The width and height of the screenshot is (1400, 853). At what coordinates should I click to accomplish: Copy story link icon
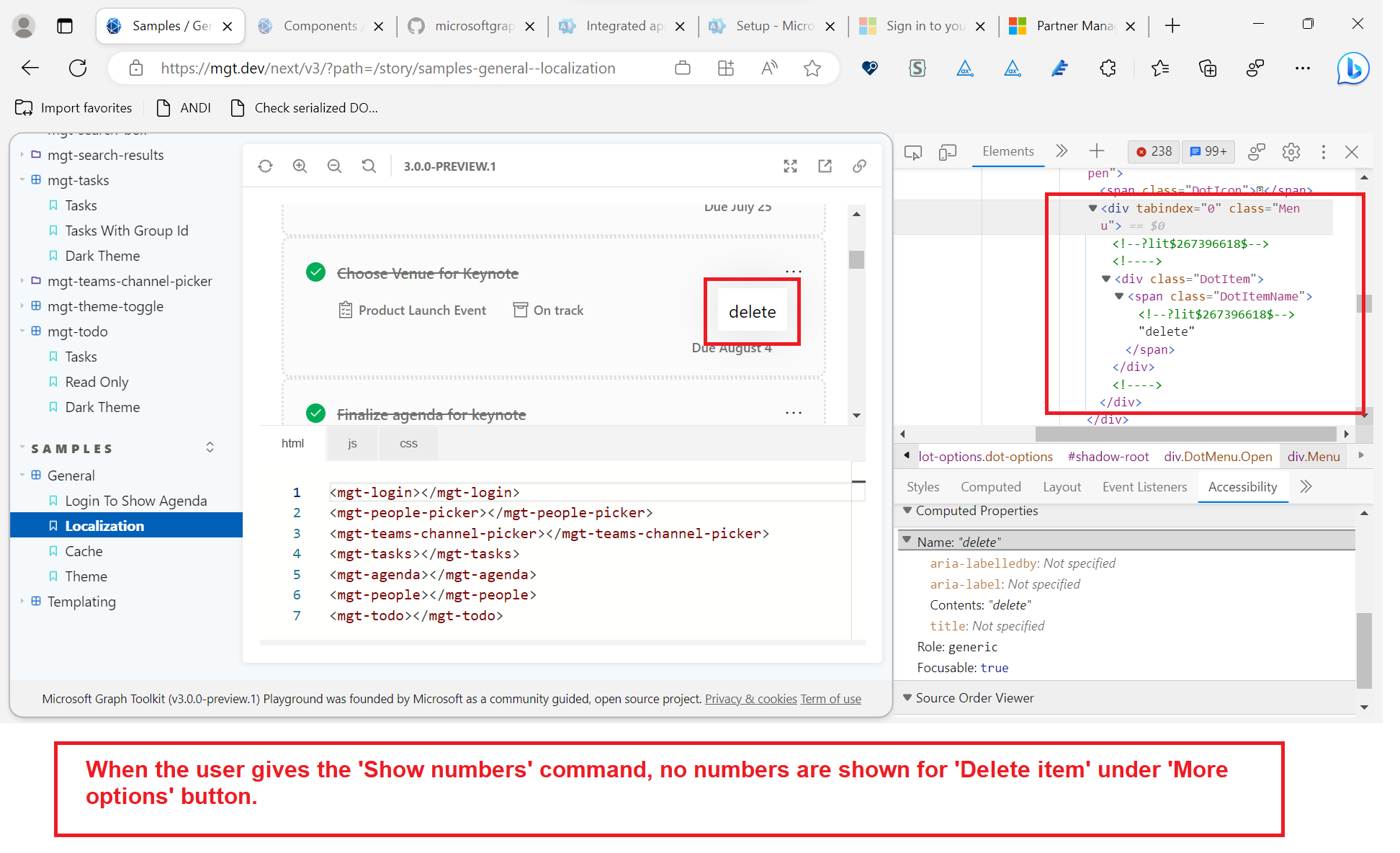point(859,166)
